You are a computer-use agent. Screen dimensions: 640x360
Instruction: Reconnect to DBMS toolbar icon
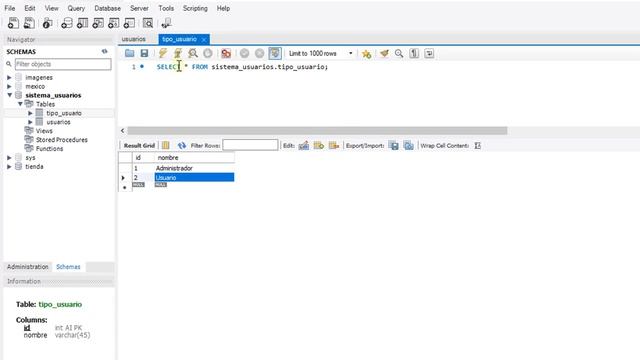(x=166, y=23)
